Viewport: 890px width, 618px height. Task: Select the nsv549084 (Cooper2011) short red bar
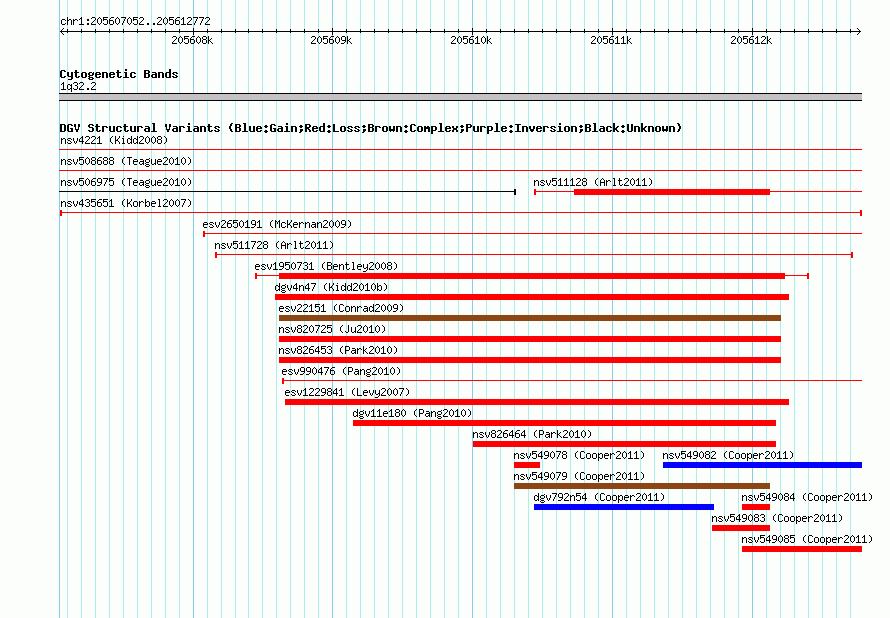(x=755, y=507)
